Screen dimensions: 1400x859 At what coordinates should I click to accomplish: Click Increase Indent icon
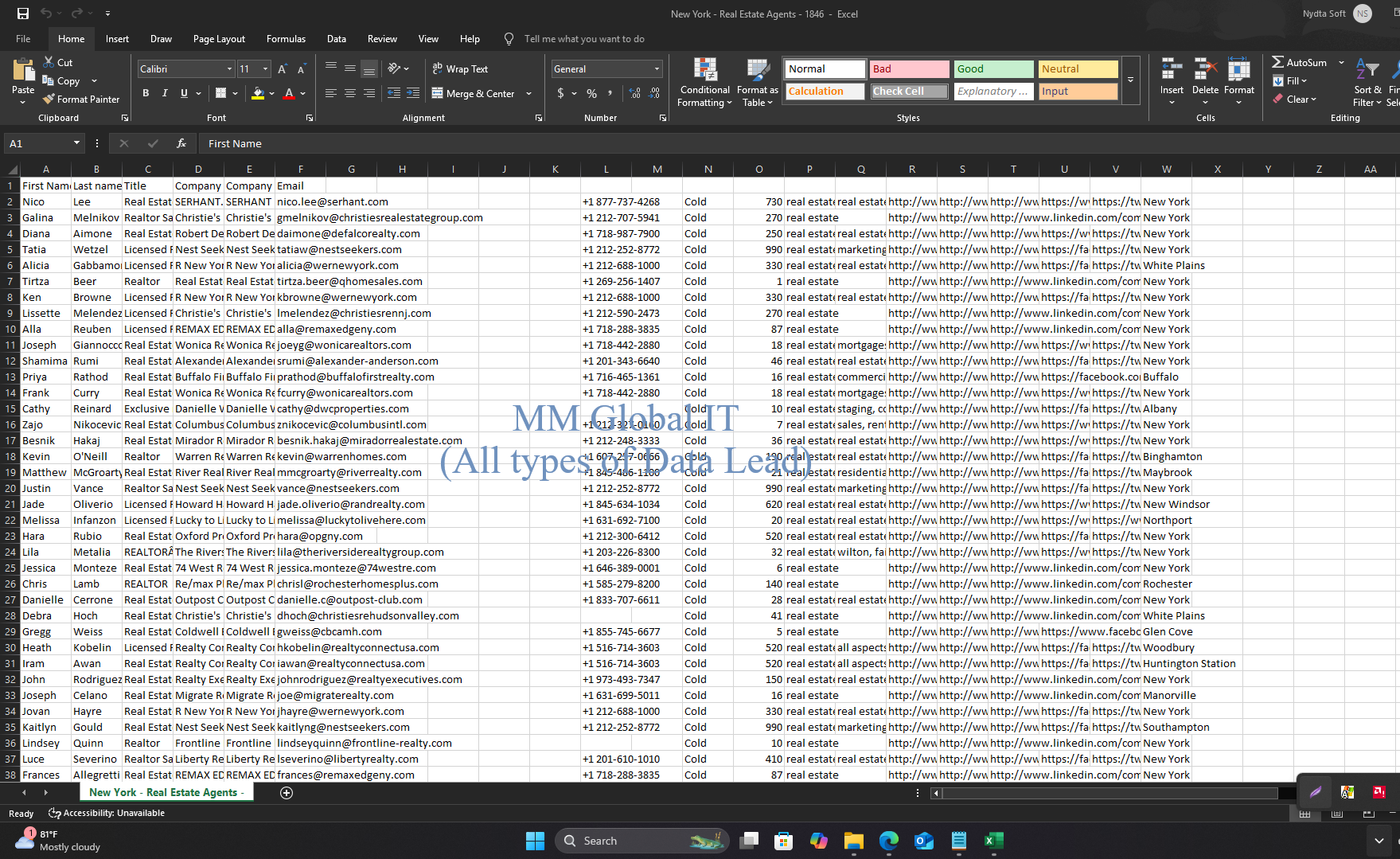pyautogui.click(x=412, y=93)
